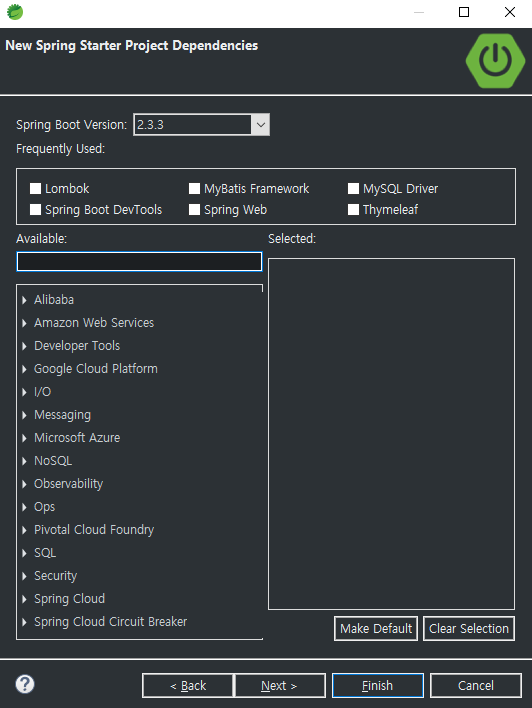Close the dialog with the X button

pos(510,12)
